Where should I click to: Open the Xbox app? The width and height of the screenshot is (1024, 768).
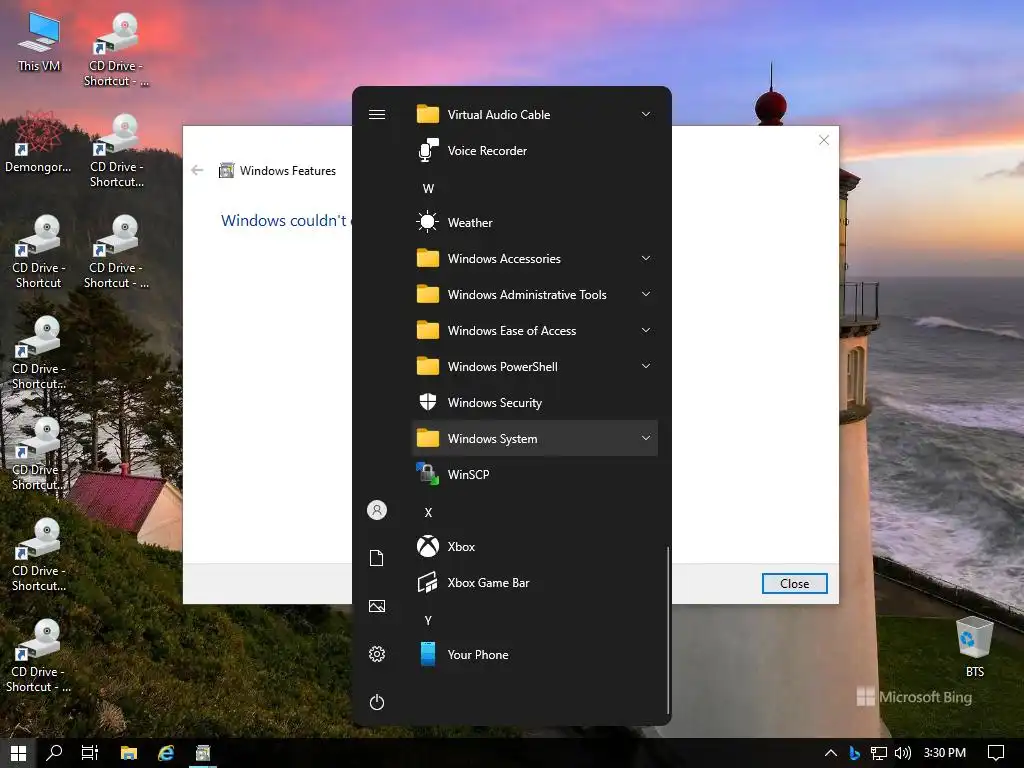535,547
